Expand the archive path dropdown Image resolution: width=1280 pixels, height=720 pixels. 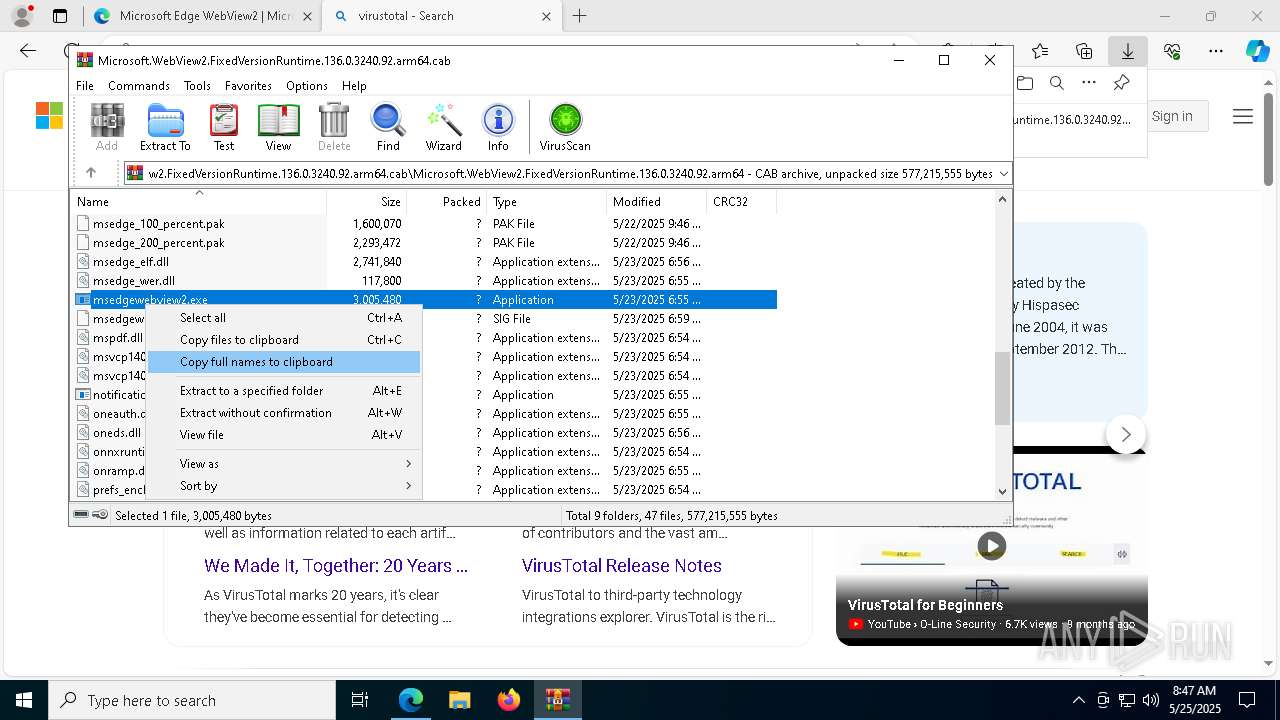1003,173
